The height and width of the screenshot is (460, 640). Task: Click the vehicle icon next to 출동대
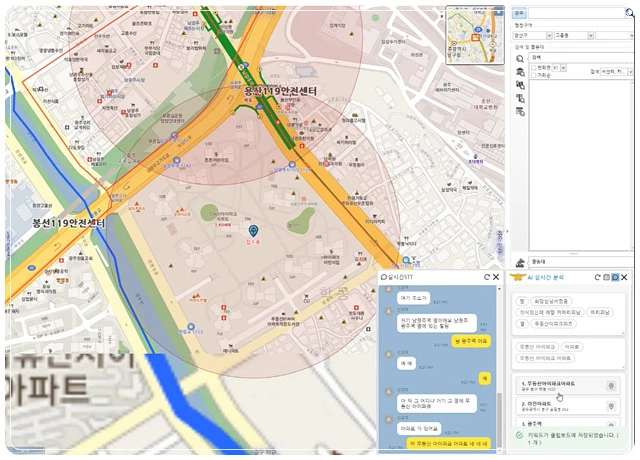pos(521,261)
